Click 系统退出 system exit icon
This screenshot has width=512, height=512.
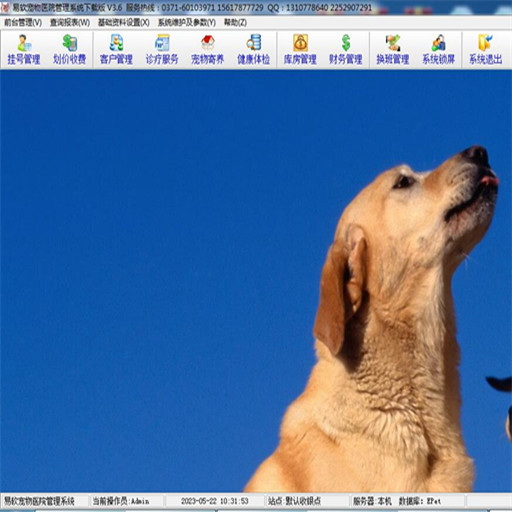point(486,50)
